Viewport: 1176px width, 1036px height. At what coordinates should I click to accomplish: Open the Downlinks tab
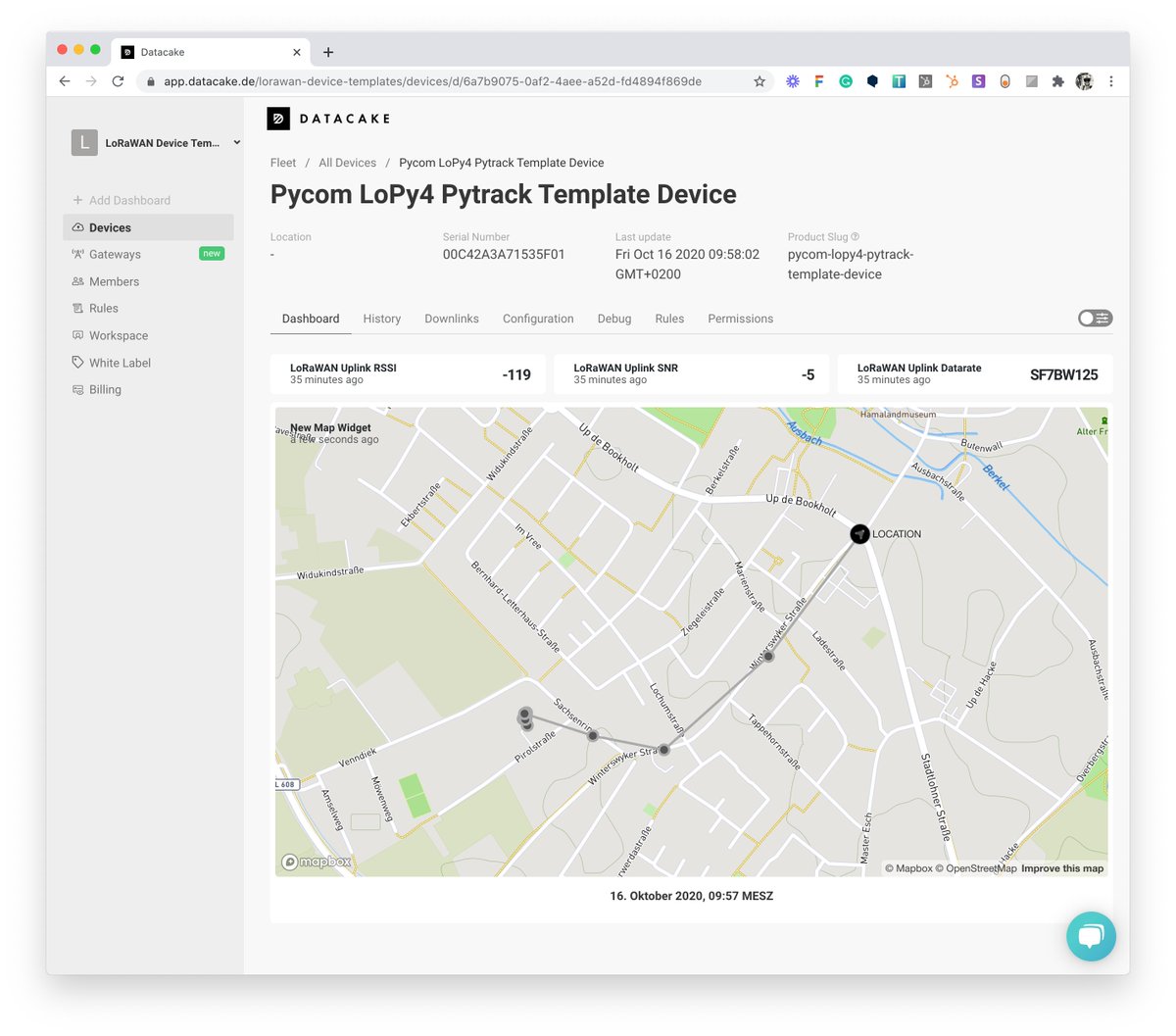[x=451, y=319]
